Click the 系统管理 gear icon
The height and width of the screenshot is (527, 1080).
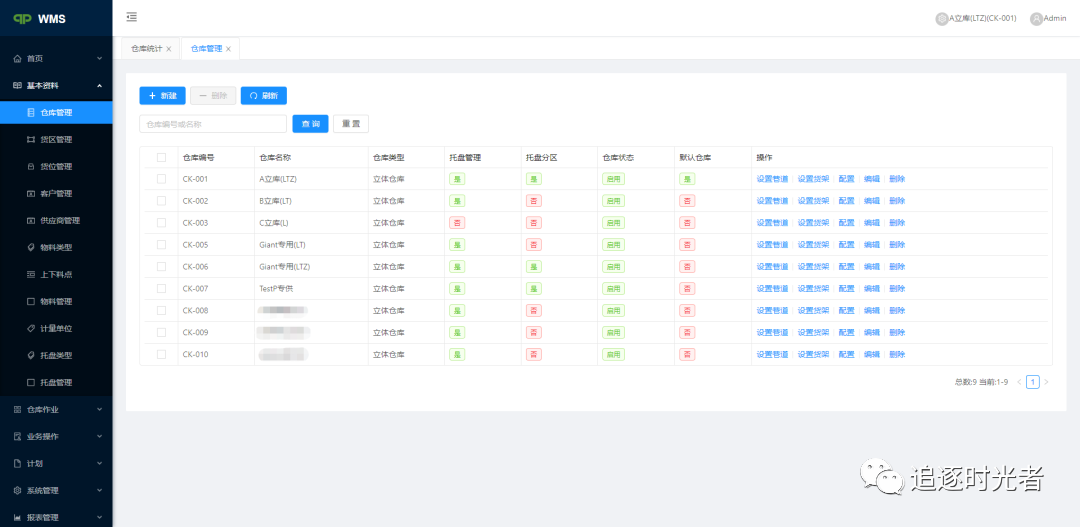(17, 490)
